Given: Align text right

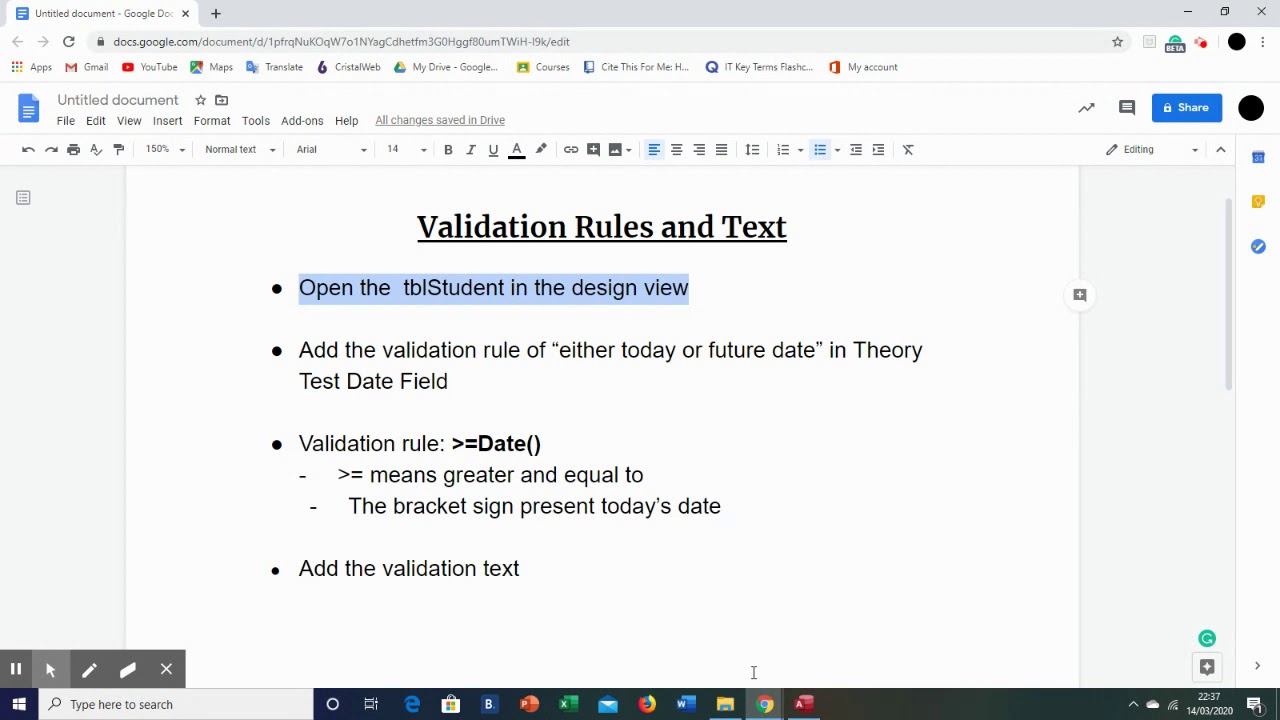Looking at the screenshot, I should (699, 150).
